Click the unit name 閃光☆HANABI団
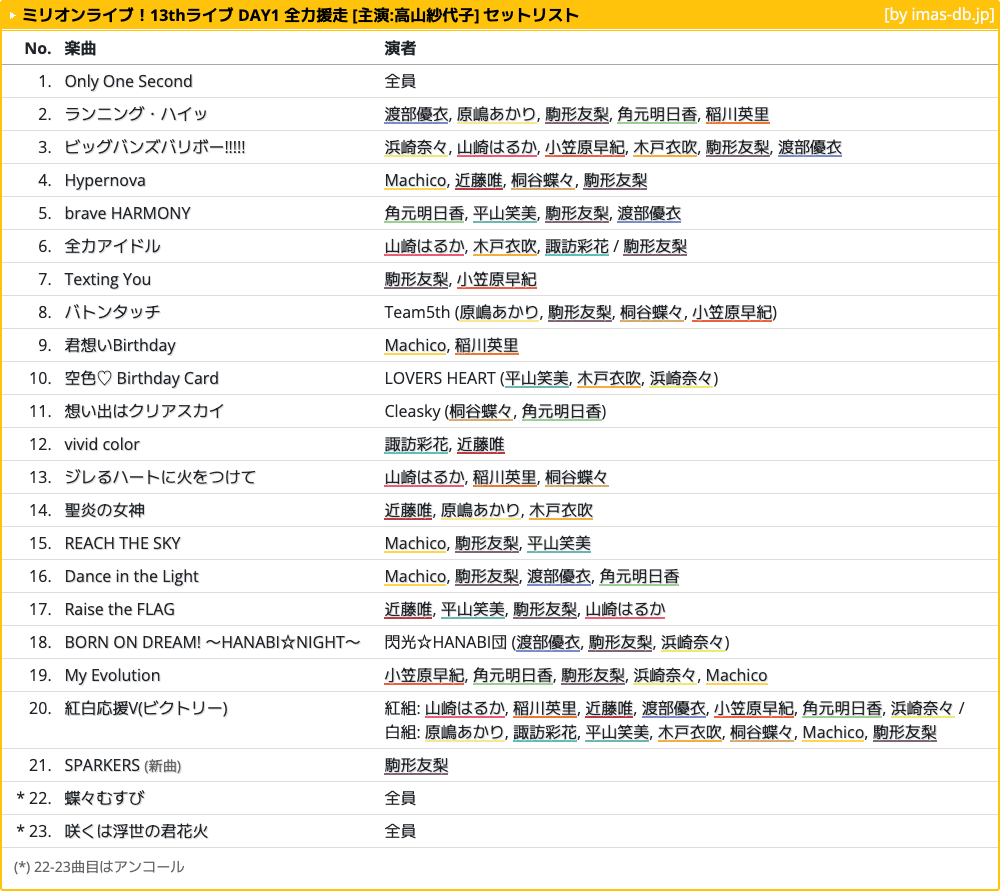The height and width of the screenshot is (891, 1000). 446,642
